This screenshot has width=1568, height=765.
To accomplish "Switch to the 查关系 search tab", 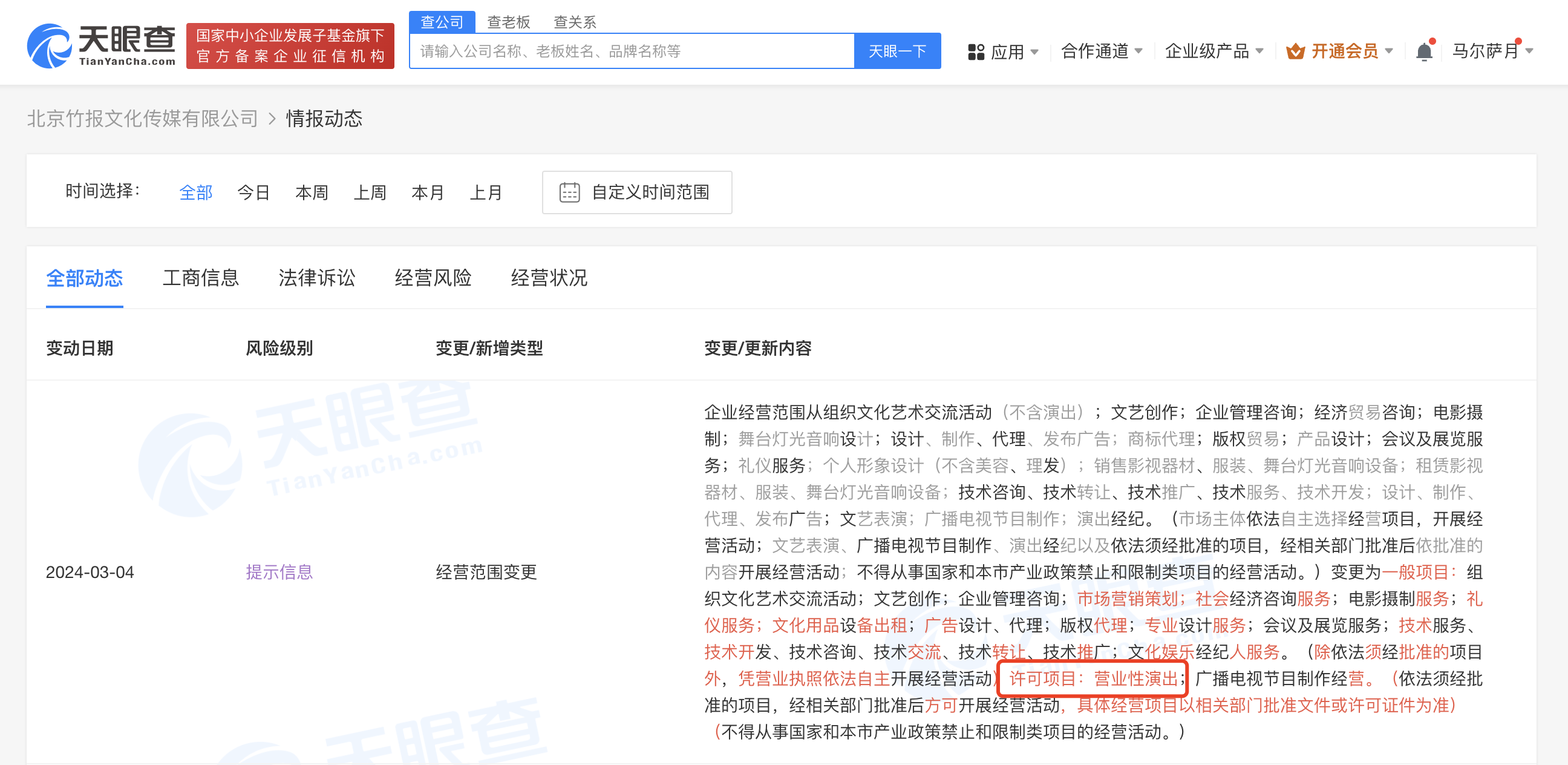I will coord(575,22).
